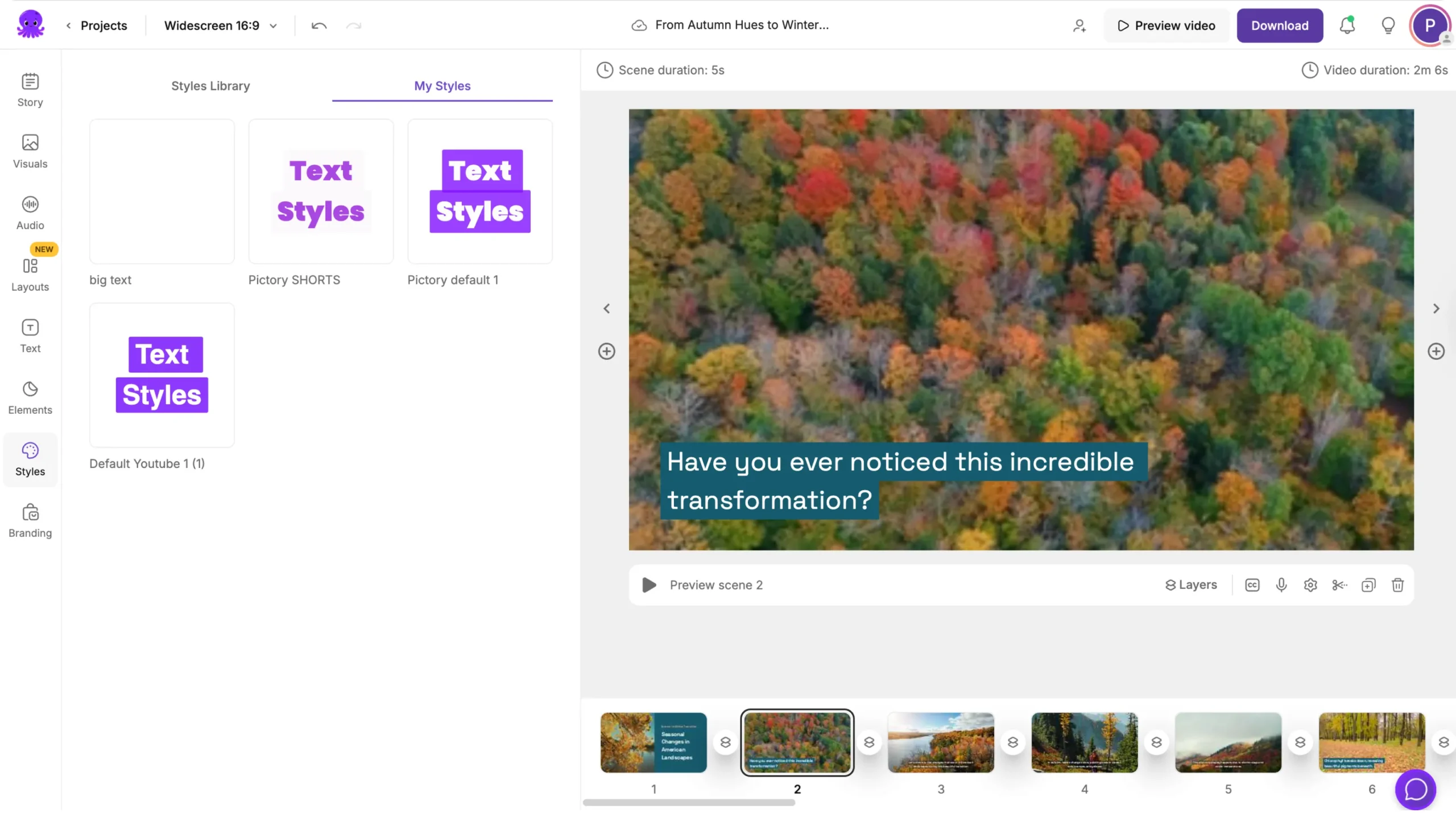Viewport: 1456px width, 813px height.
Task: Click the Preview video button
Action: click(x=1166, y=26)
